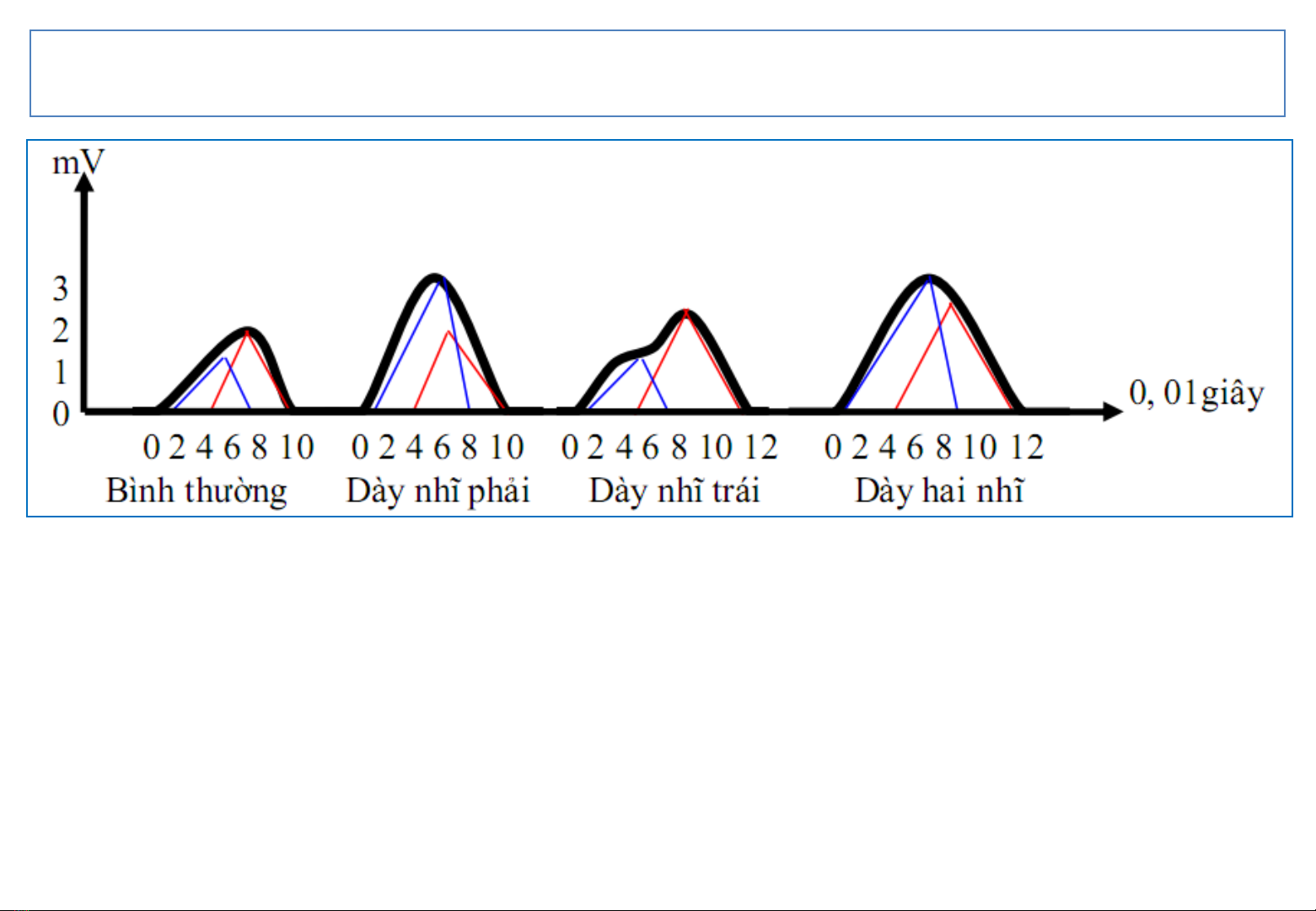The height and width of the screenshot is (911, 1316).
Task: Click the "Dày nhĩ phải" label
Action: 438,491
